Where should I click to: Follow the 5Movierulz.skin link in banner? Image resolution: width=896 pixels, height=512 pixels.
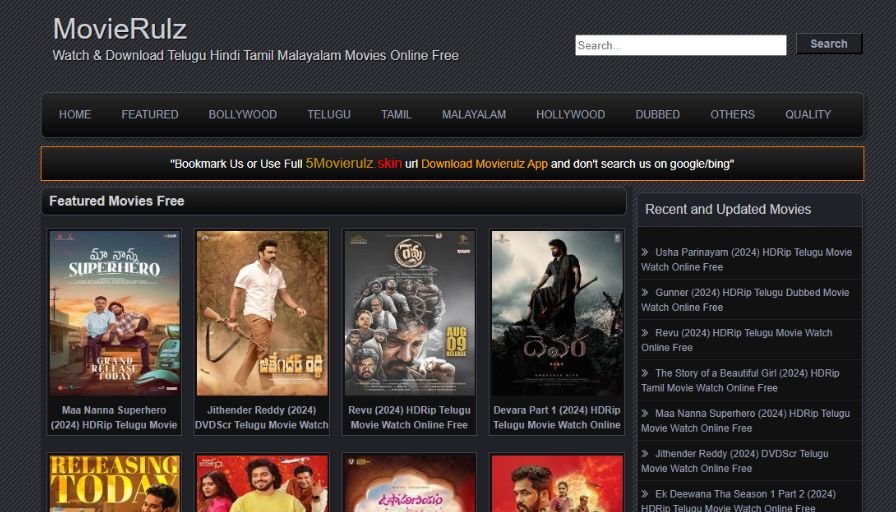pyautogui.click(x=354, y=163)
